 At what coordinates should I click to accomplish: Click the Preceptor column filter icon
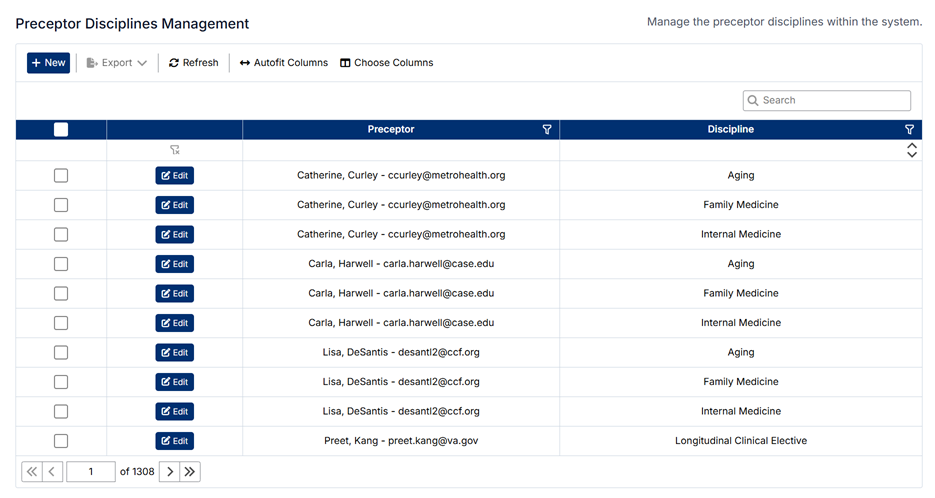coord(547,130)
